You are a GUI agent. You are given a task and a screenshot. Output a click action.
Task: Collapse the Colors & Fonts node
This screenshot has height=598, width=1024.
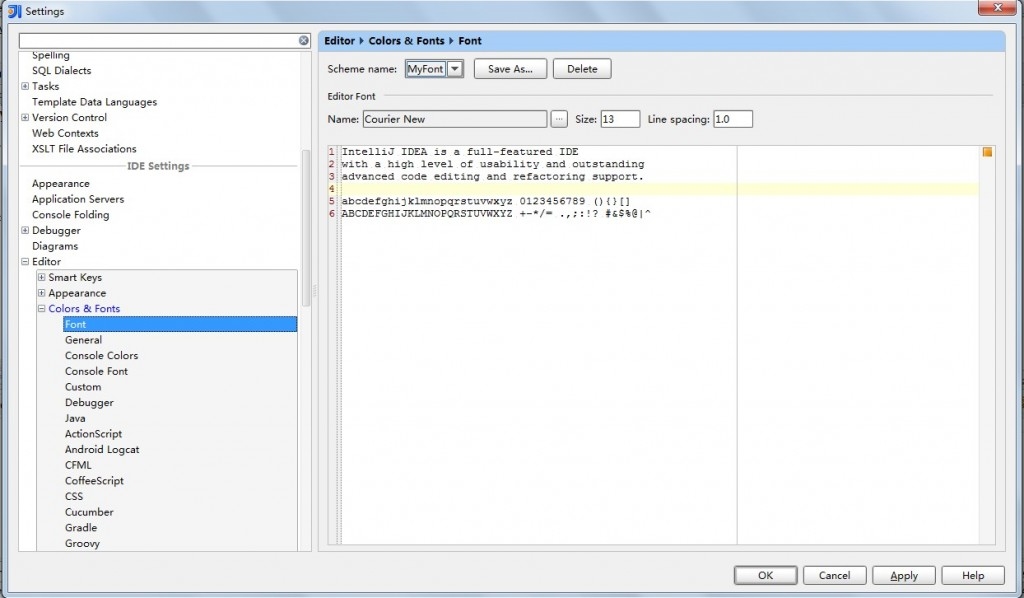tap(41, 309)
